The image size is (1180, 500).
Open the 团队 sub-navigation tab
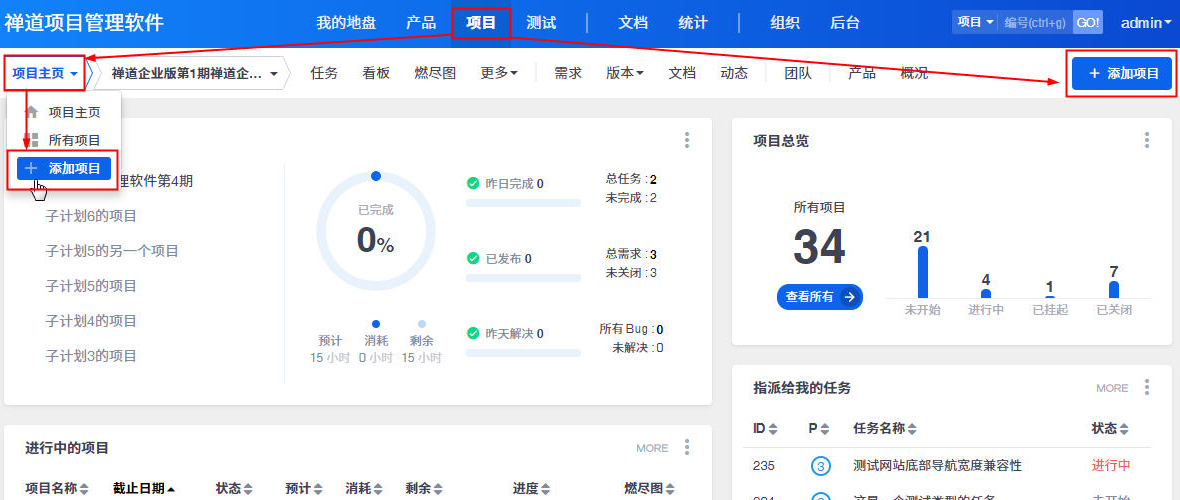(798, 73)
